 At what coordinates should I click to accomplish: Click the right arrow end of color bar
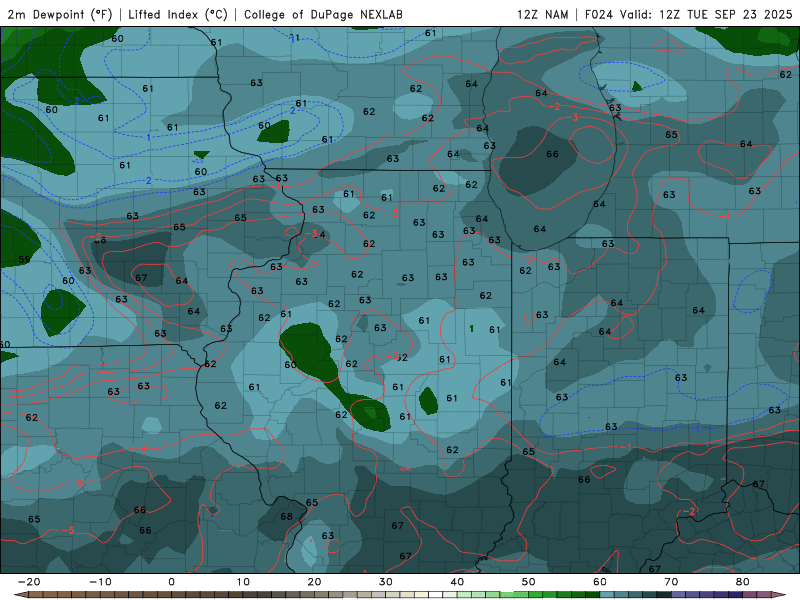(779, 595)
